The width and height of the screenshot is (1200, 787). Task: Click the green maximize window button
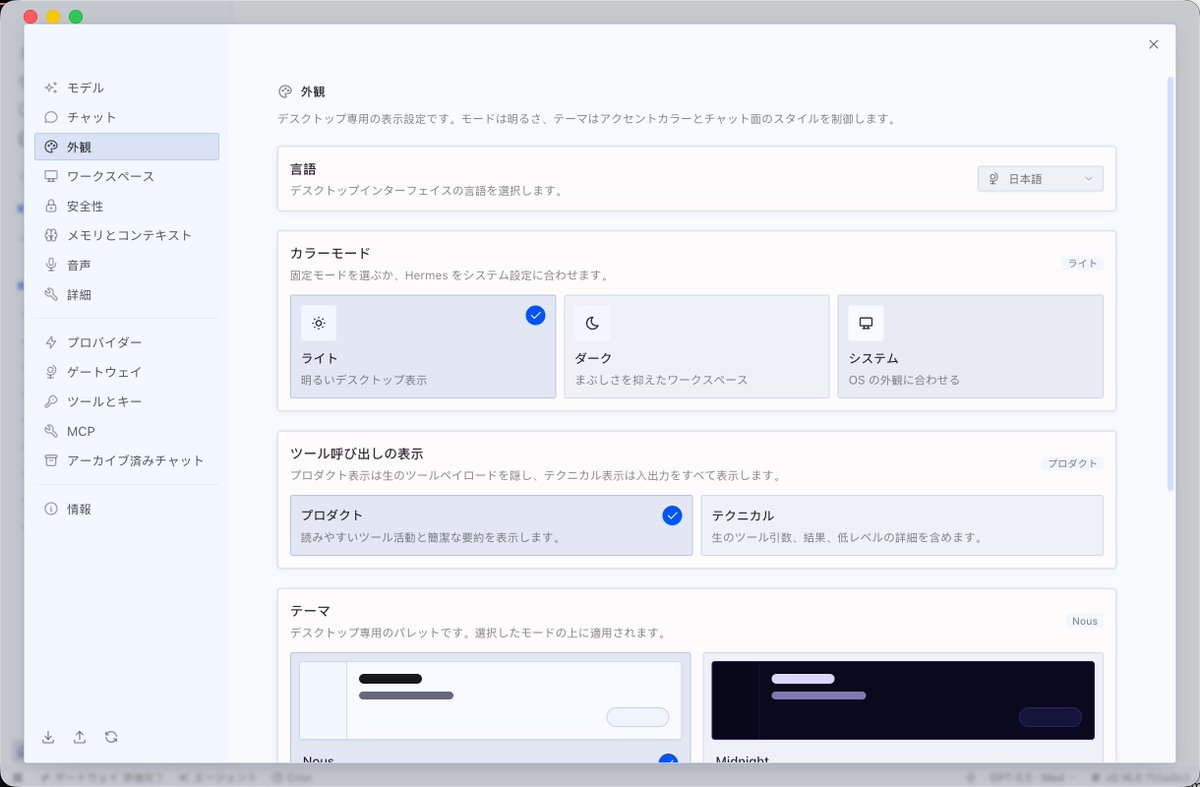tap(76, 17)
